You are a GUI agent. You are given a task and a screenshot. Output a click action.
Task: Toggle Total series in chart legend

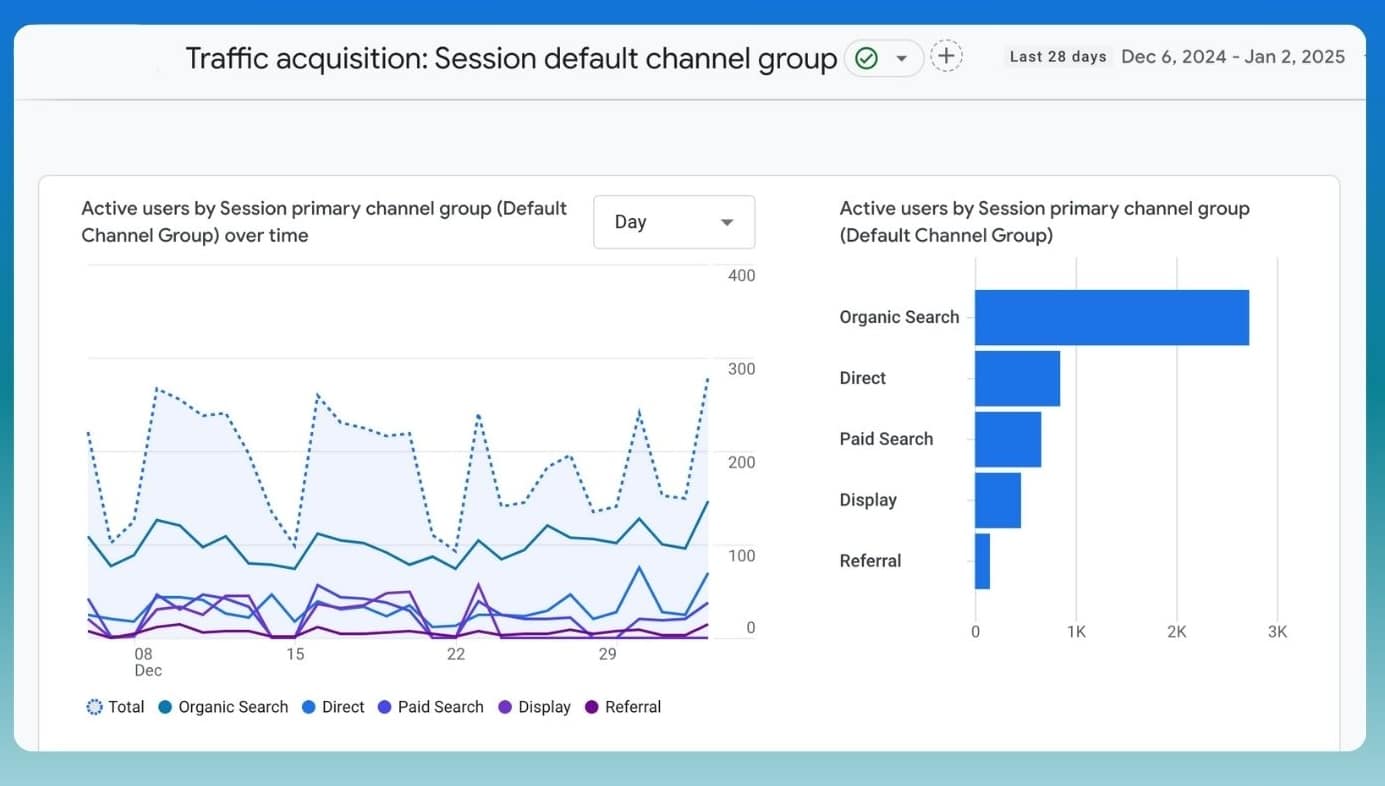pyautogui.click(x=115, y=707)
